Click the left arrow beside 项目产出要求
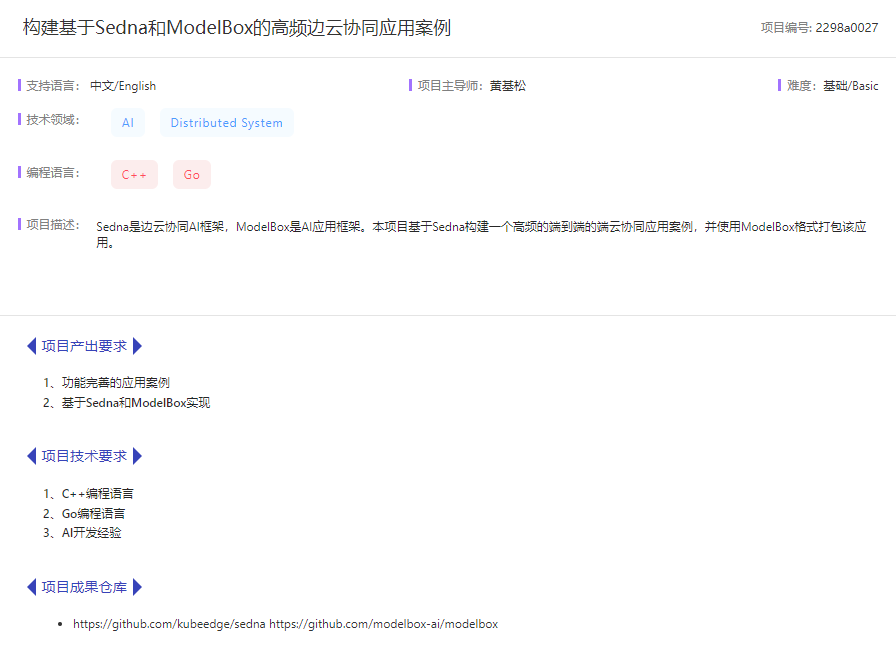This screenshot has height=646, width=896. tap(32, 346)
